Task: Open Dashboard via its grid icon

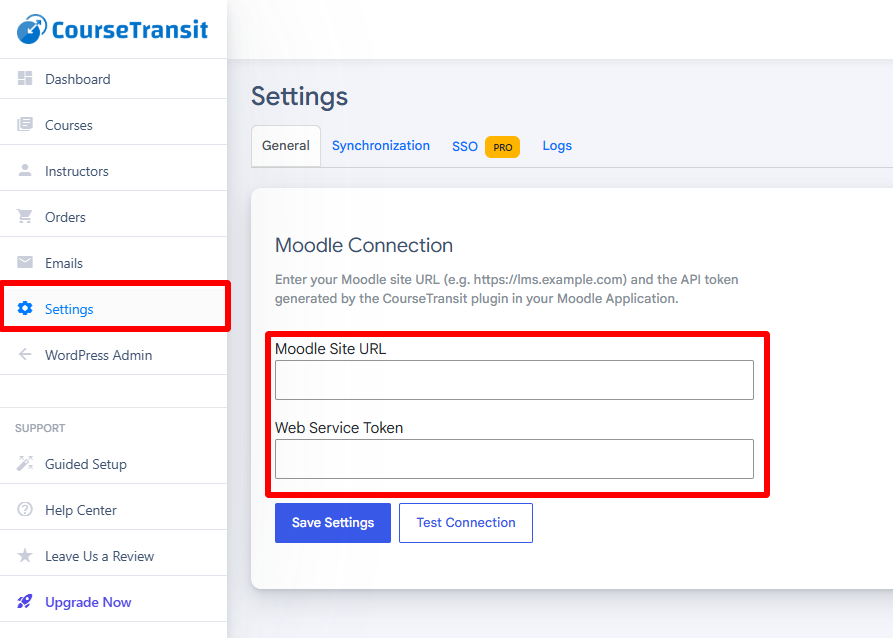Action: 25,79
